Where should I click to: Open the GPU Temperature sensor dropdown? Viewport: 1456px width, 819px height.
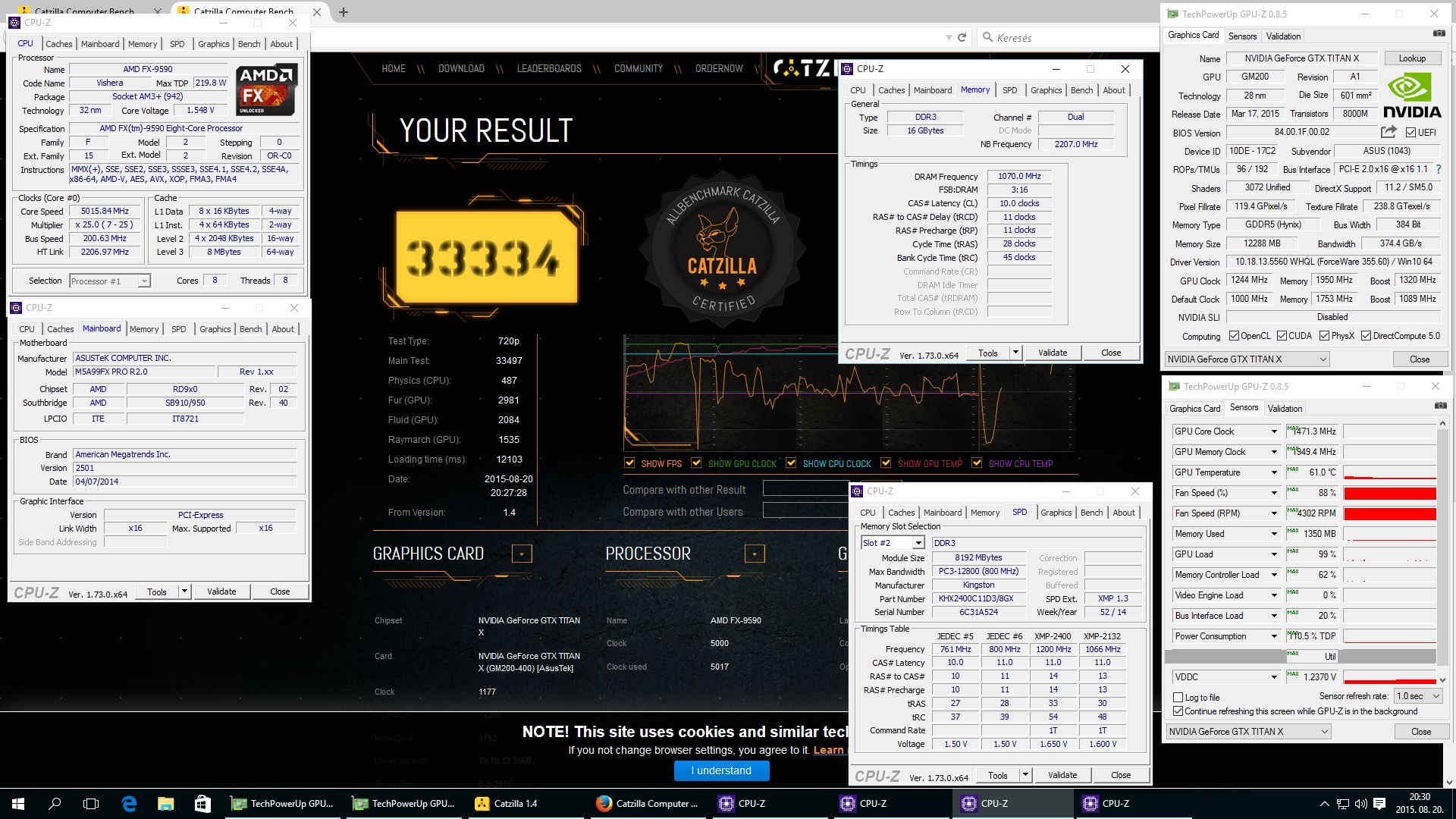pyautogui.click(x=1274, y=472)
